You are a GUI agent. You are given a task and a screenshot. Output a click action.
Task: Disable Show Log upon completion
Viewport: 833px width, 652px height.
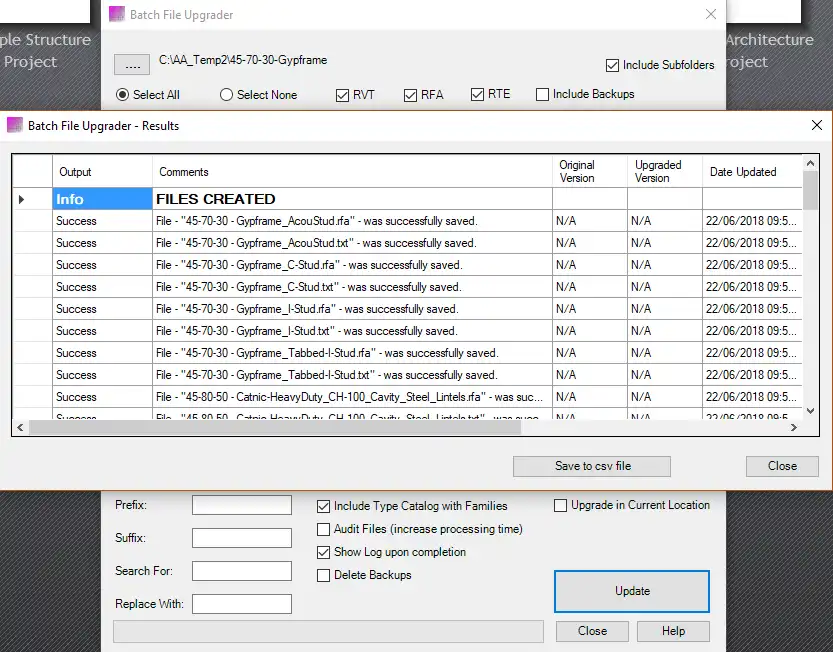click(x=324, y=552)
